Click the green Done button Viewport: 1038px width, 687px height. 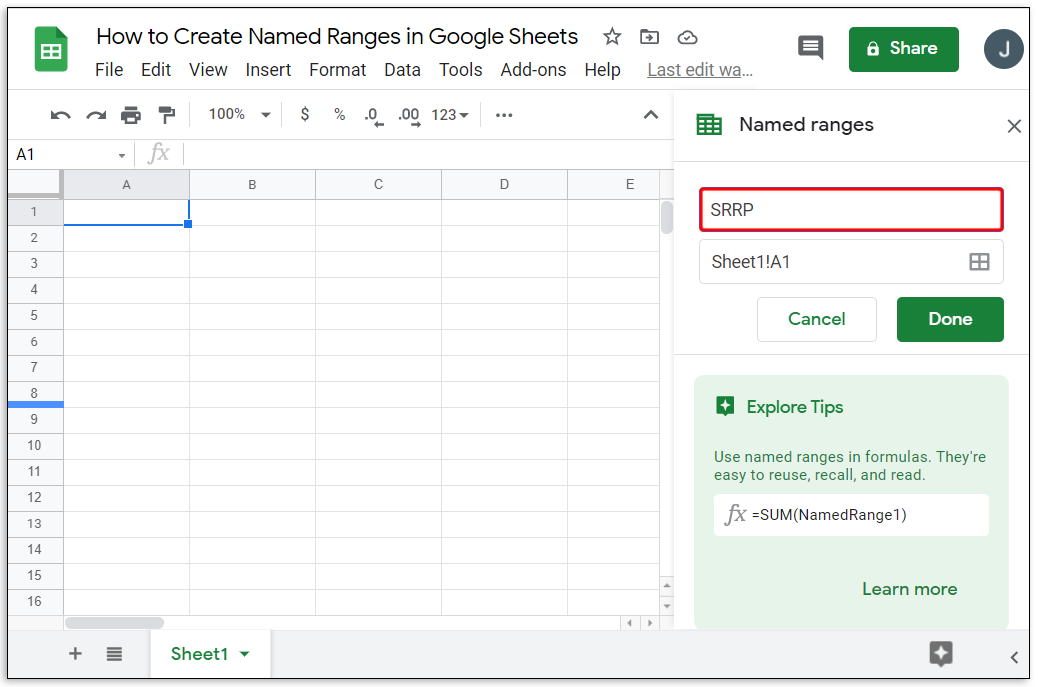[949, 319]
